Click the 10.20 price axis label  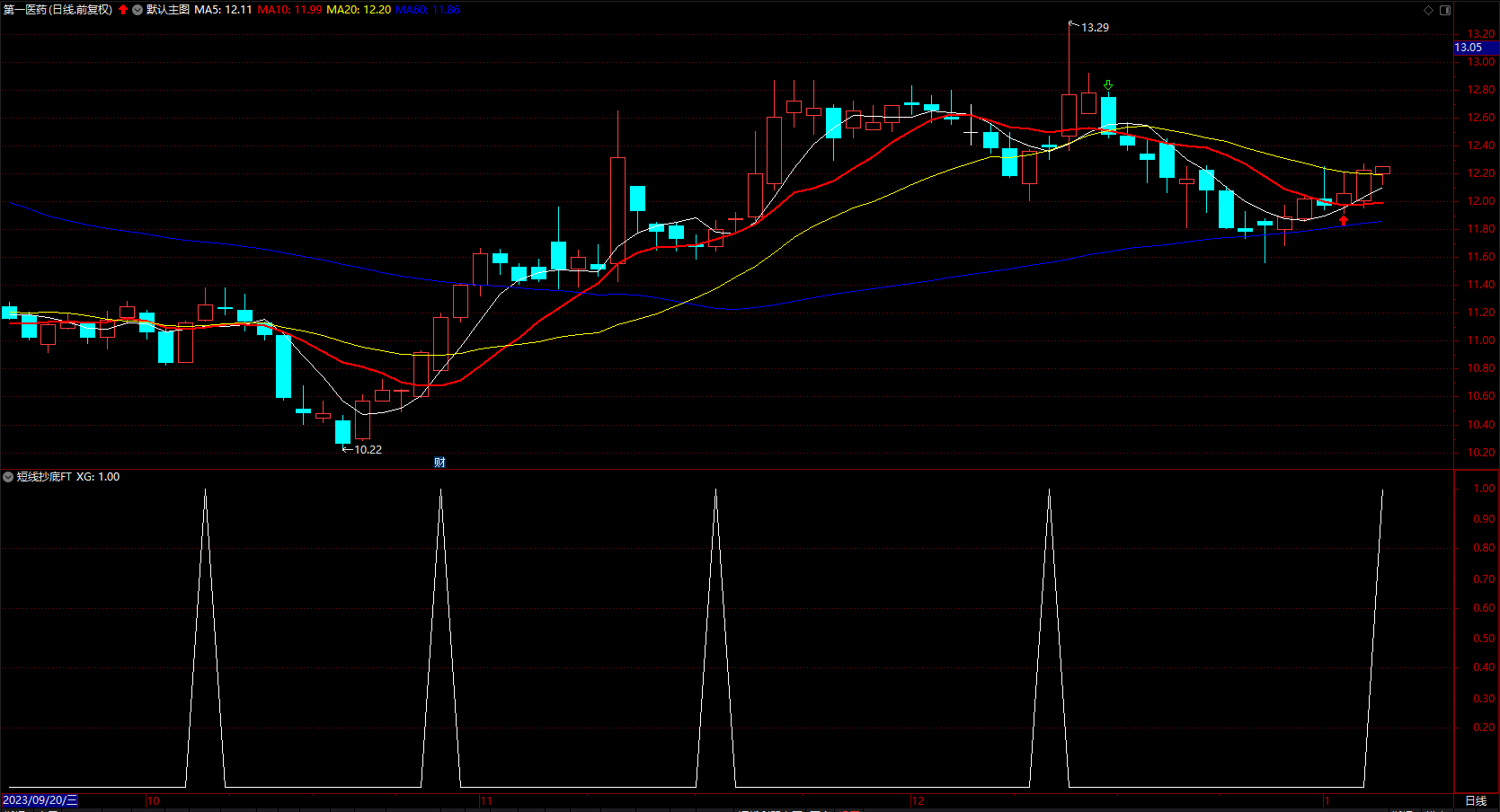point(1481,452)
